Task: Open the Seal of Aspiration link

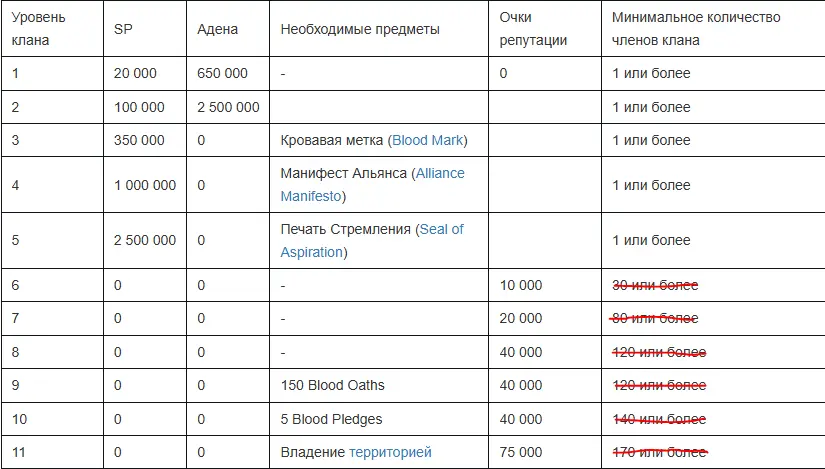Action: [x=440, y=229]
